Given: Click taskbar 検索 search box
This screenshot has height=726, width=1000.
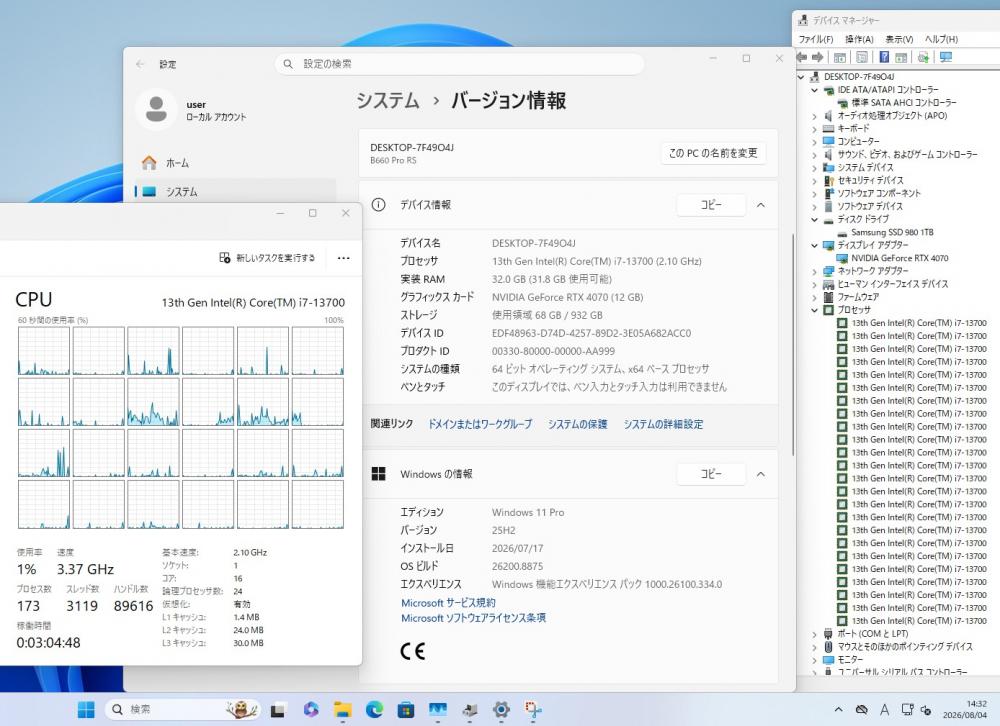Looking at the screenshot, I should click(184, 709).
